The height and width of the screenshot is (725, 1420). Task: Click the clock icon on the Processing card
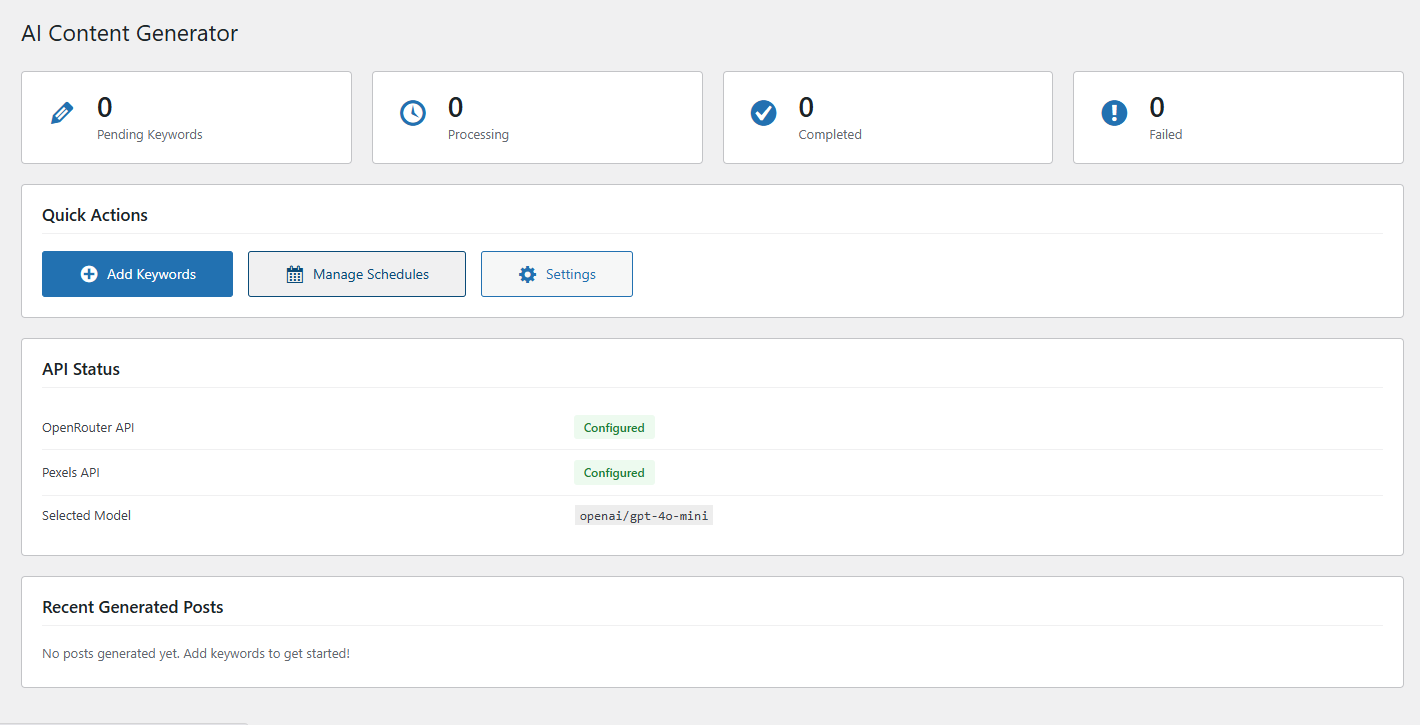[413, 113]
